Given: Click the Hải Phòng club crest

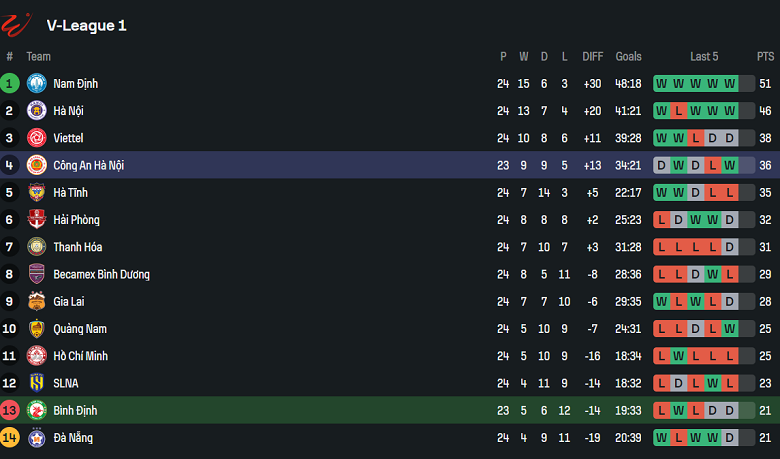Looking at the screenshot, I should point(37,220).
